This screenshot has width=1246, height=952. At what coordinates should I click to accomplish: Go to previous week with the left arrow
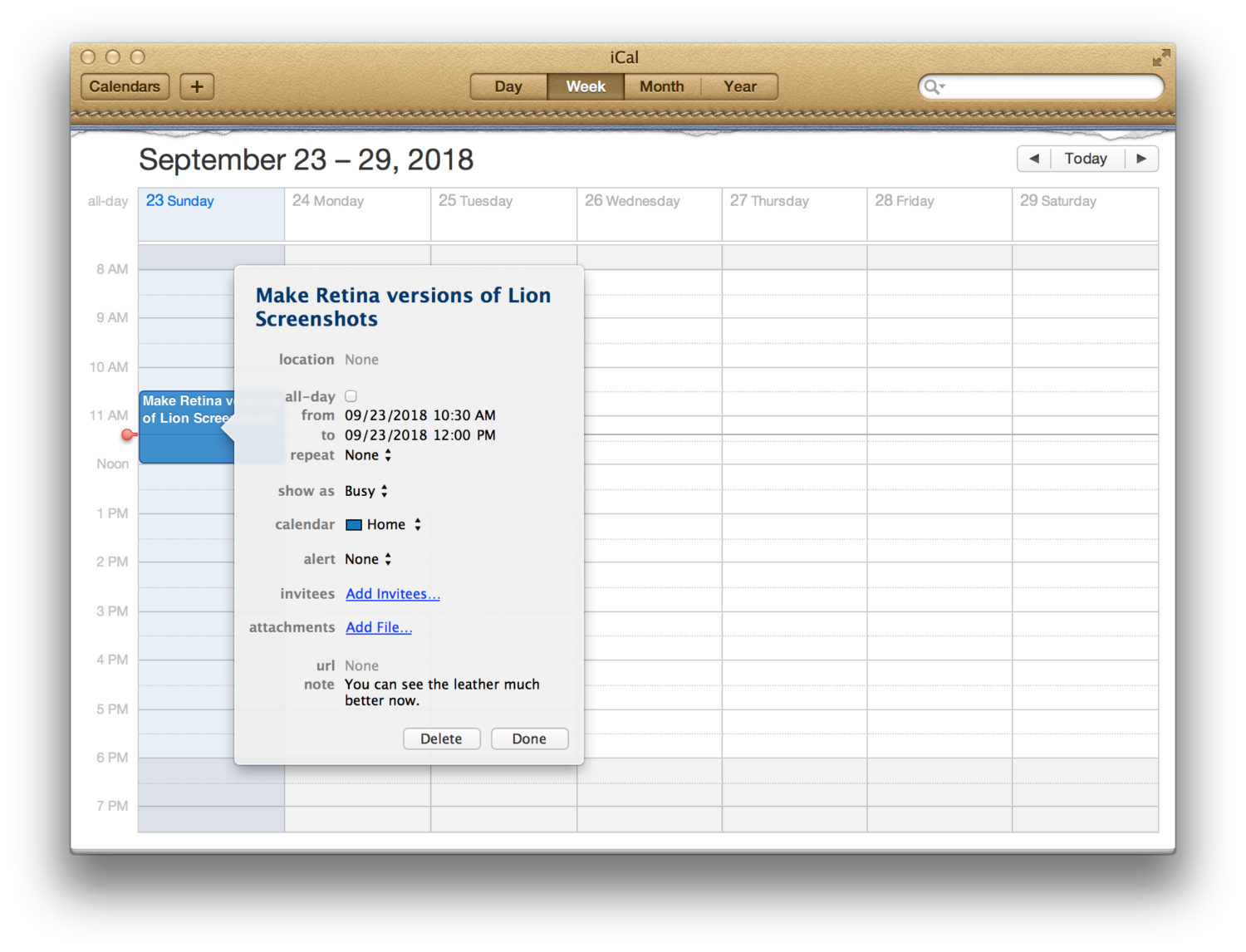point(1033,158)
